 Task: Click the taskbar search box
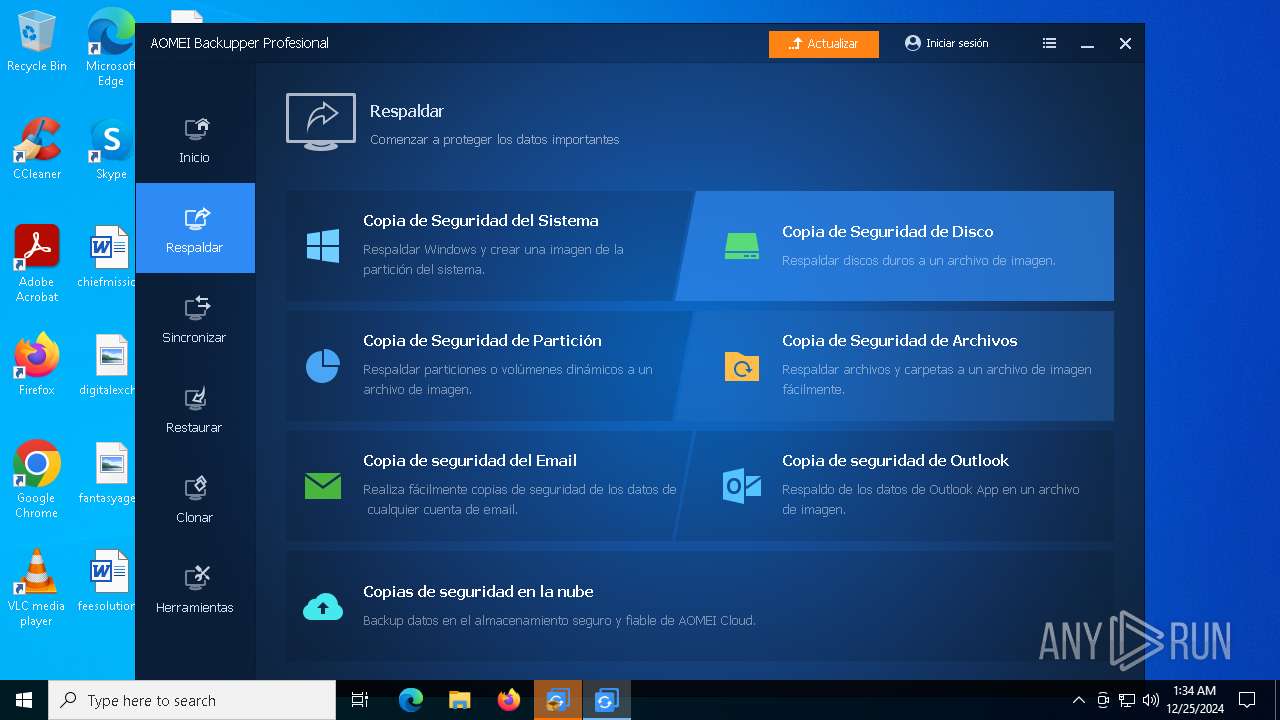pos(192,700)
